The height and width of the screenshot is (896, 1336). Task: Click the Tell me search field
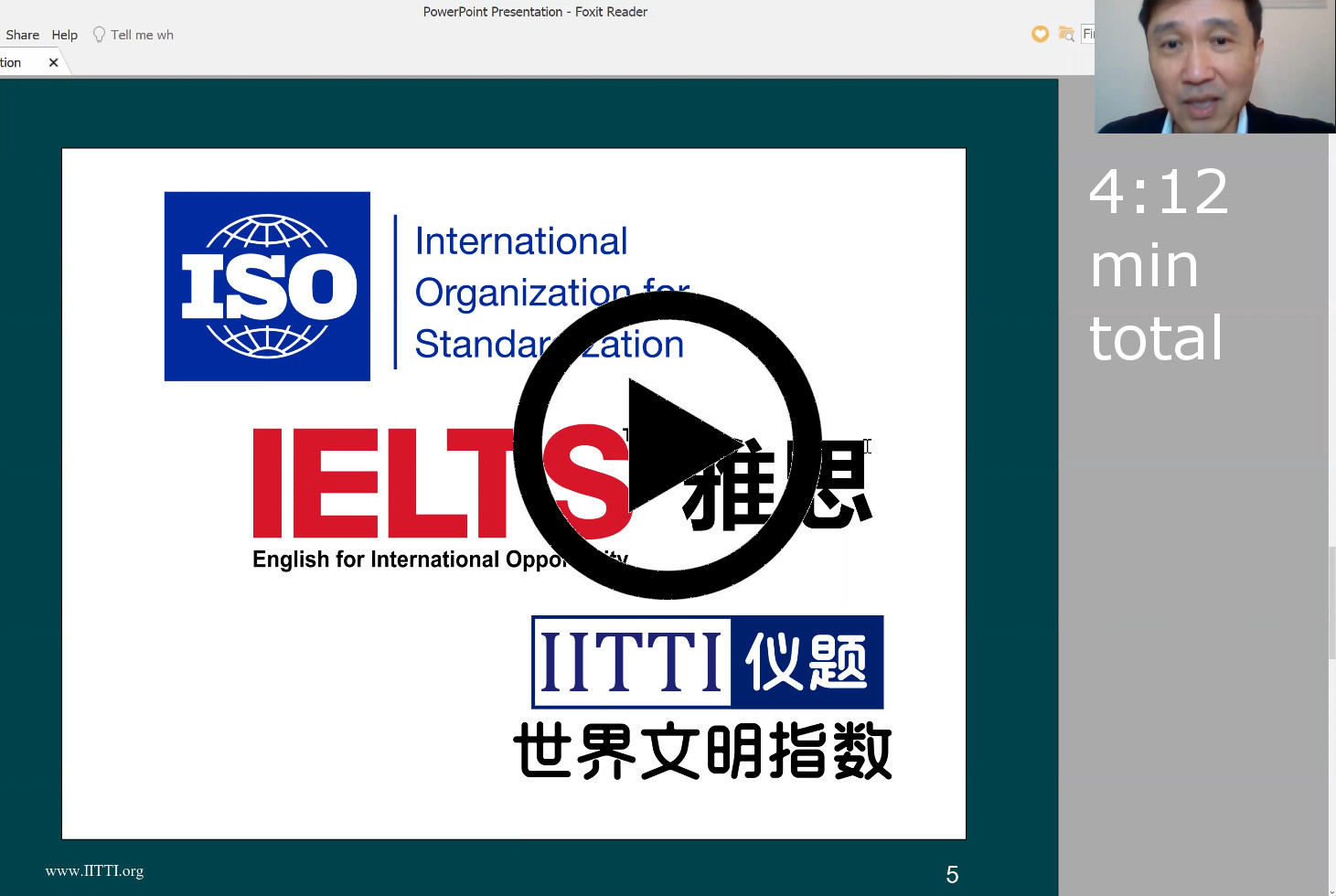click(142, 35)
